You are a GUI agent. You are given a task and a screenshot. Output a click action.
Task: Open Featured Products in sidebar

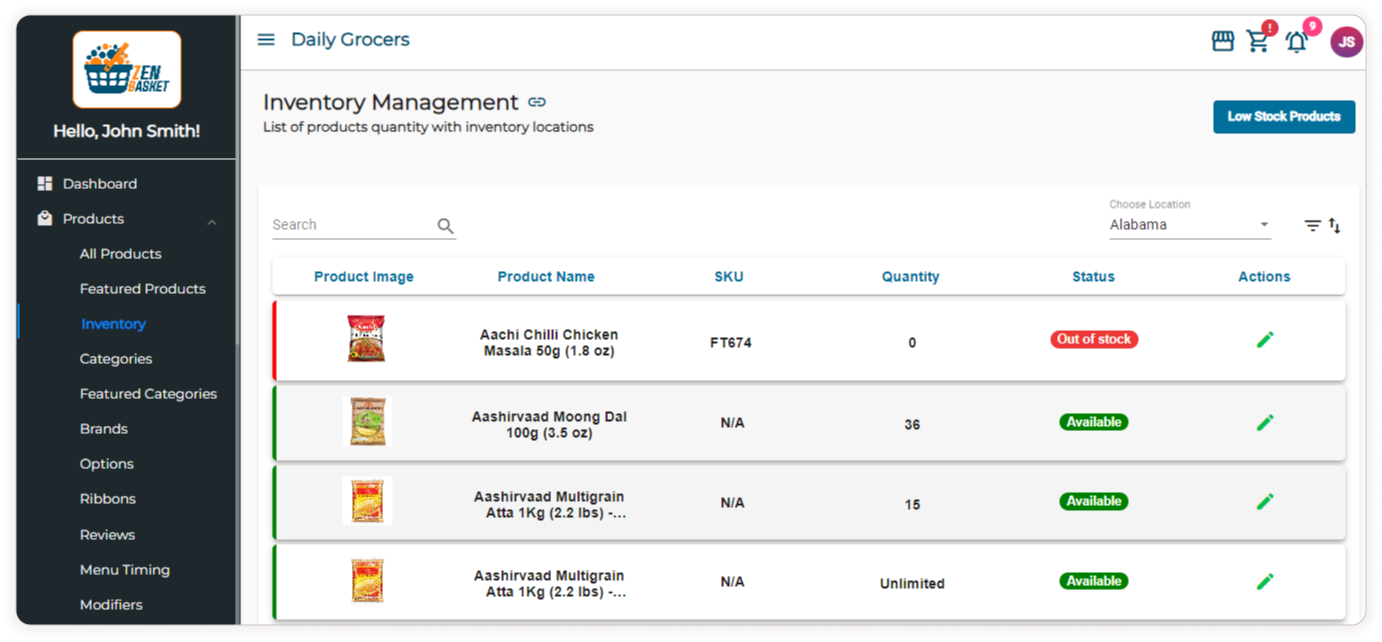[x=142, y=289]
